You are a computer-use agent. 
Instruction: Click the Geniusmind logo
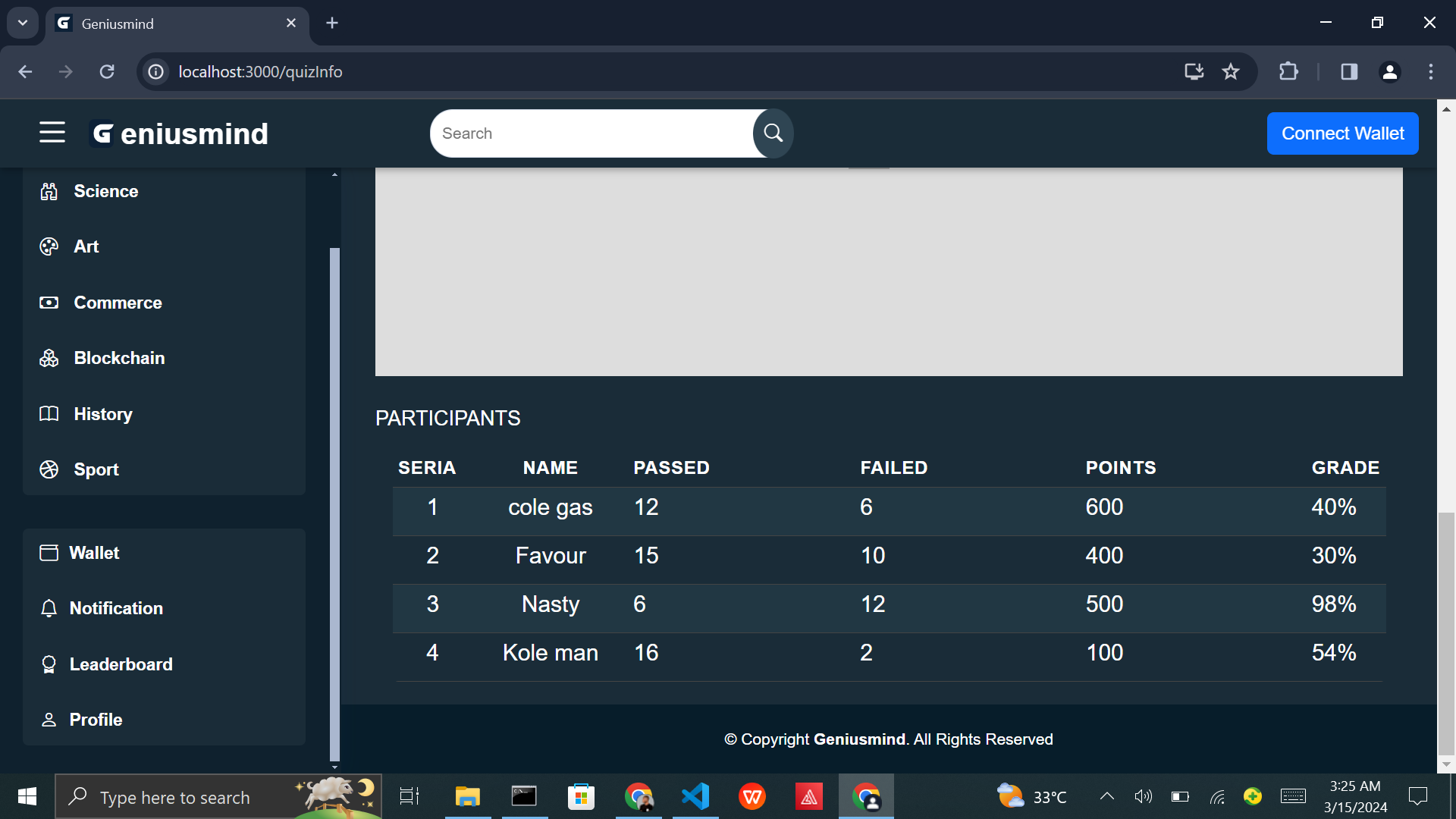(x=180, y=134)
